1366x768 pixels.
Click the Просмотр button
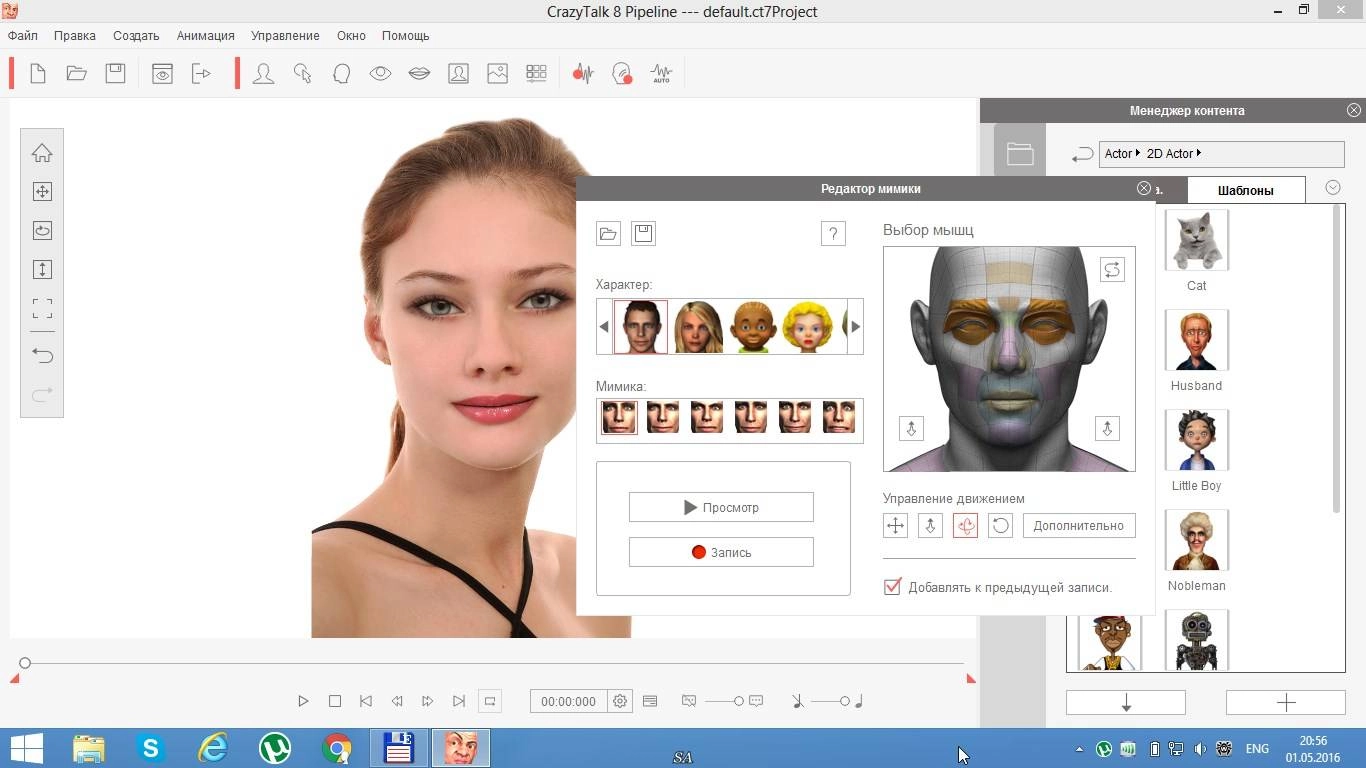tap(721, 507)
